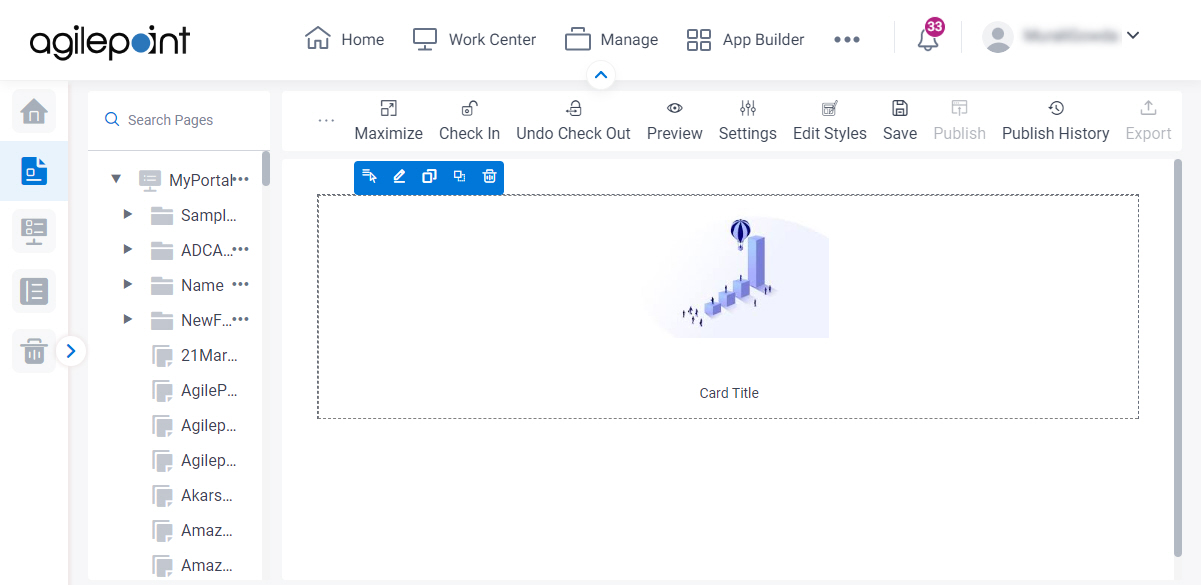
Task: Expand the NewF... folder
Action: click(127, 319)
